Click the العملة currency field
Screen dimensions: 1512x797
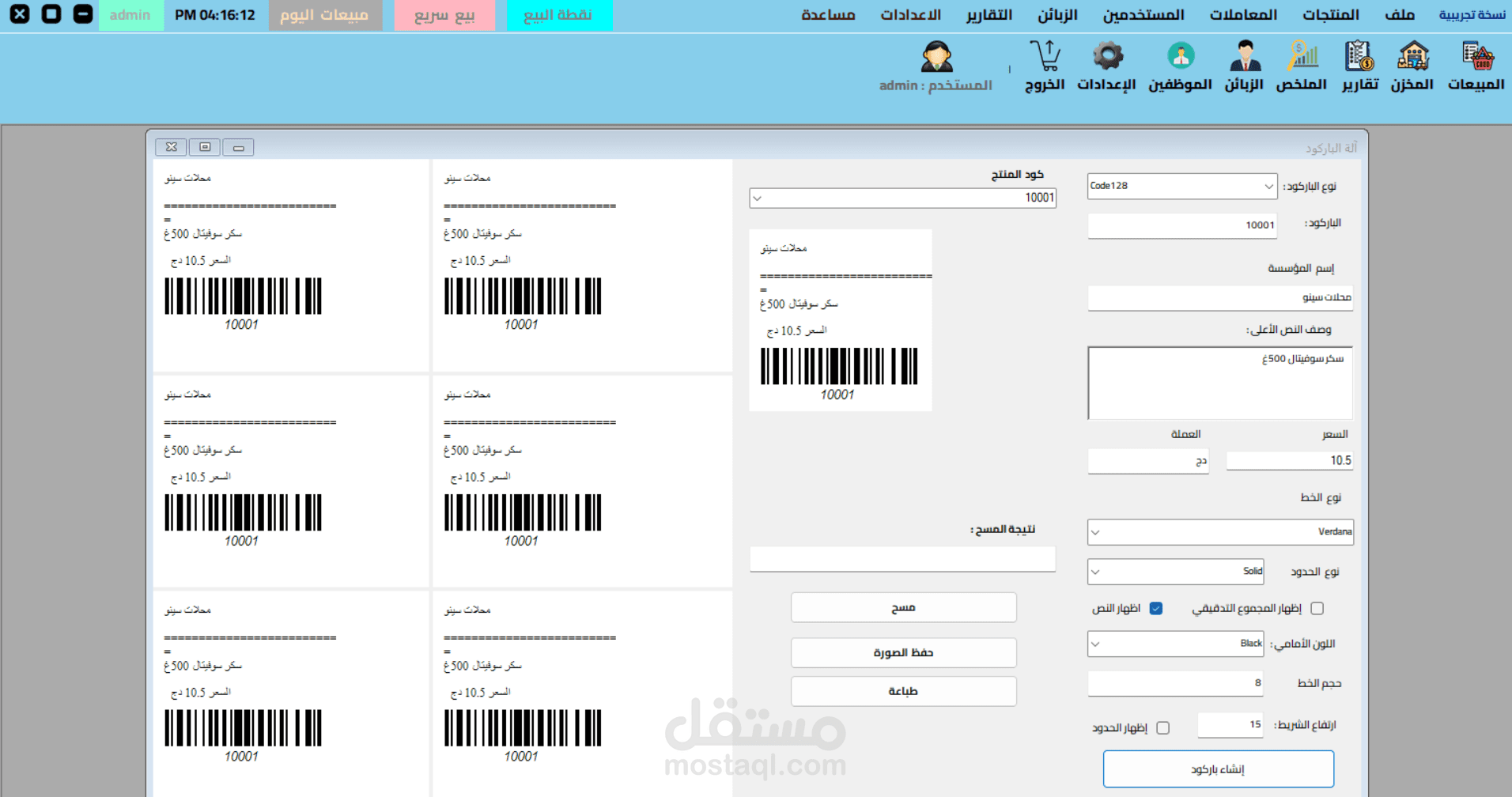click(1148, 460)
